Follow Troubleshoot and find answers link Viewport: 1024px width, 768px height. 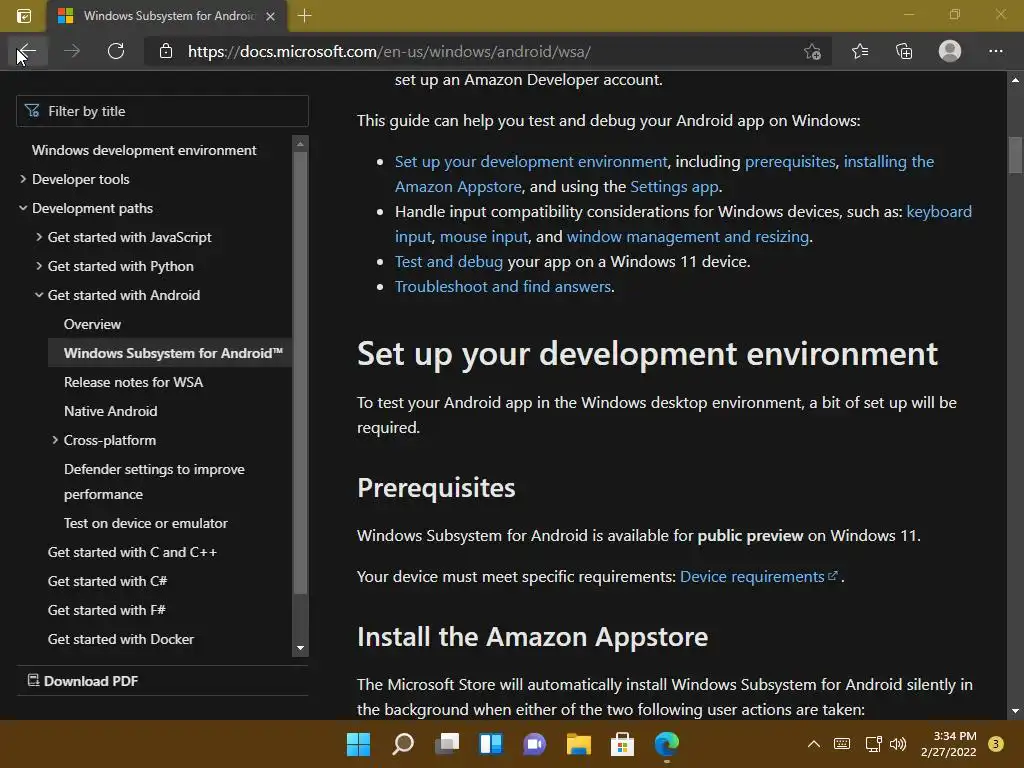coord(503,287)
